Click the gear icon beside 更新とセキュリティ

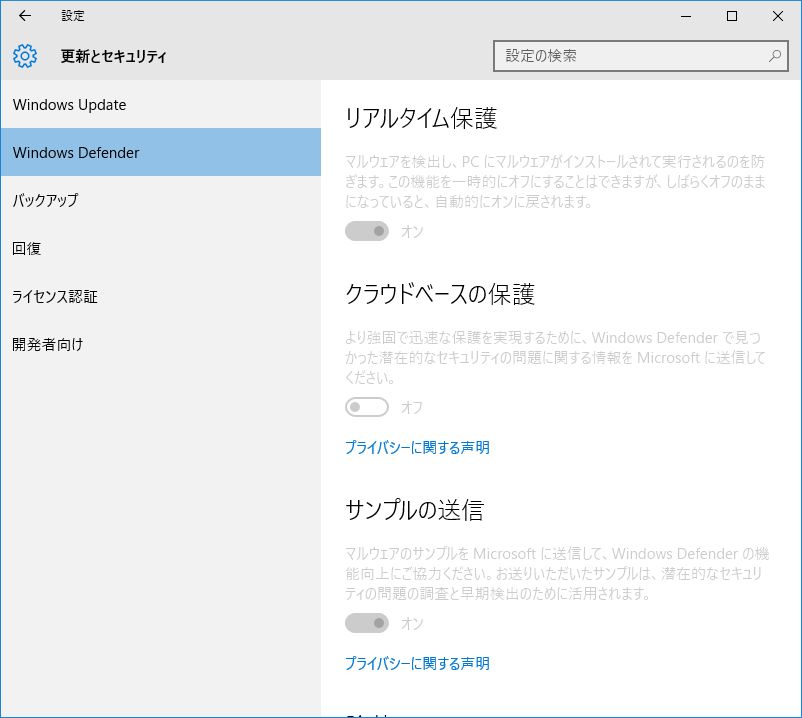click(x=25, y=56)
